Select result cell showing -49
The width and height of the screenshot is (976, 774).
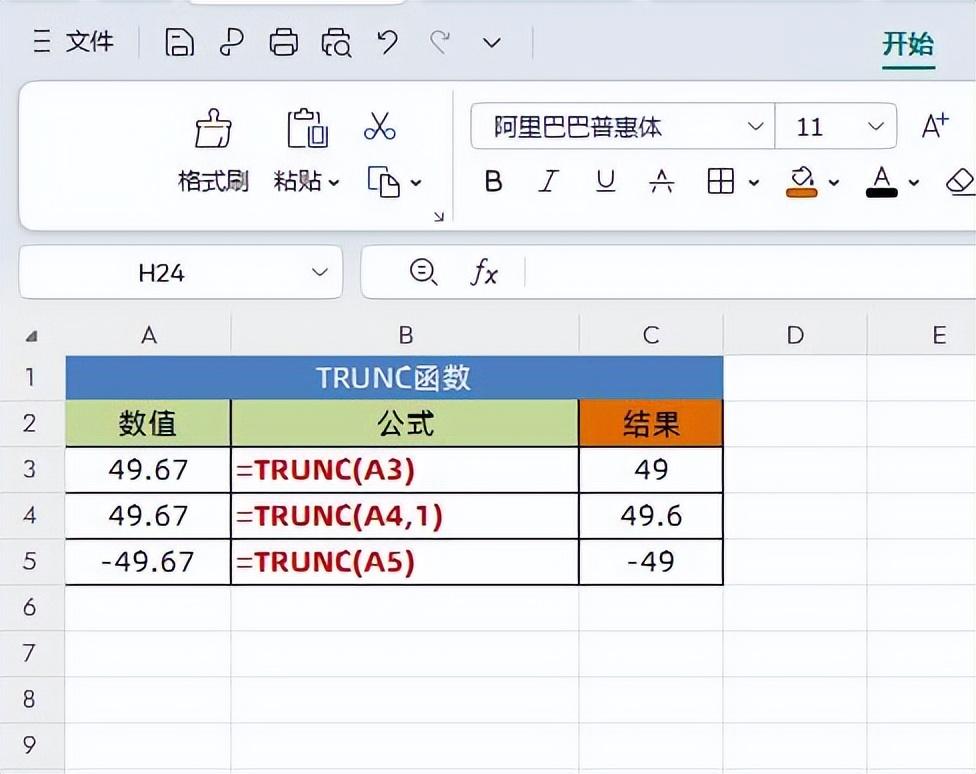(x=651, y=562)
